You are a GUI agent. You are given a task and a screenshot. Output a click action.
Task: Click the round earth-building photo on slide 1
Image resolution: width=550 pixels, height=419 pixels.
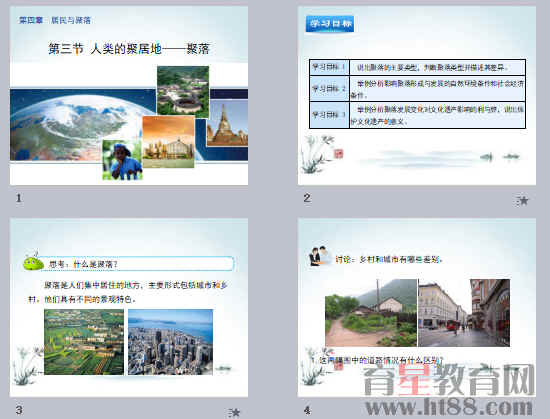pos(183,92)
